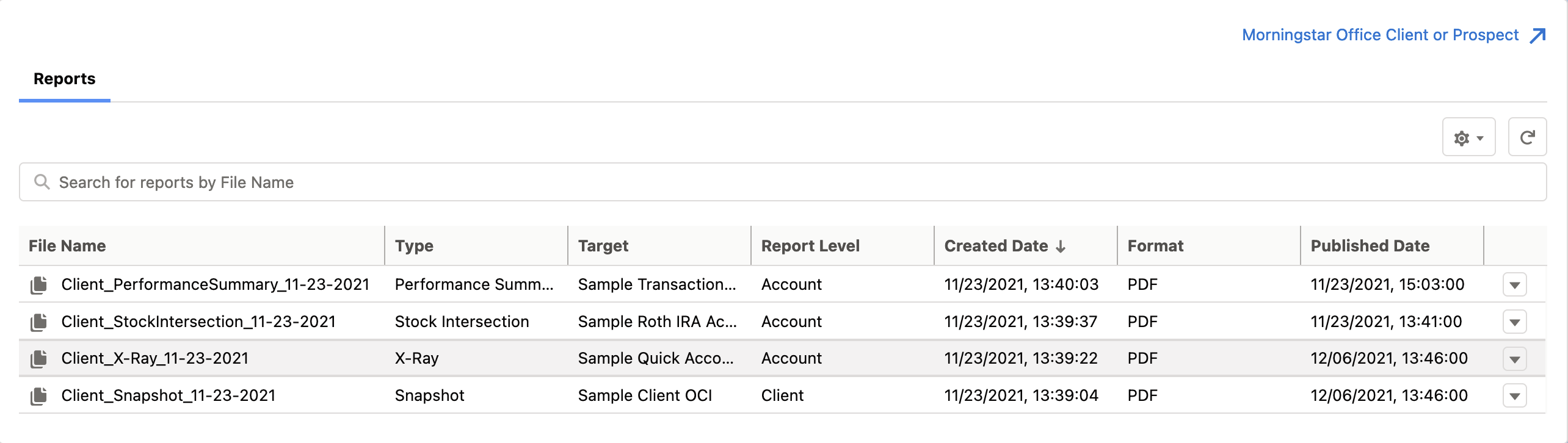Expand actions menu for Stock Intersection row
The image size is (1568, 443).
pos(1514,322)
